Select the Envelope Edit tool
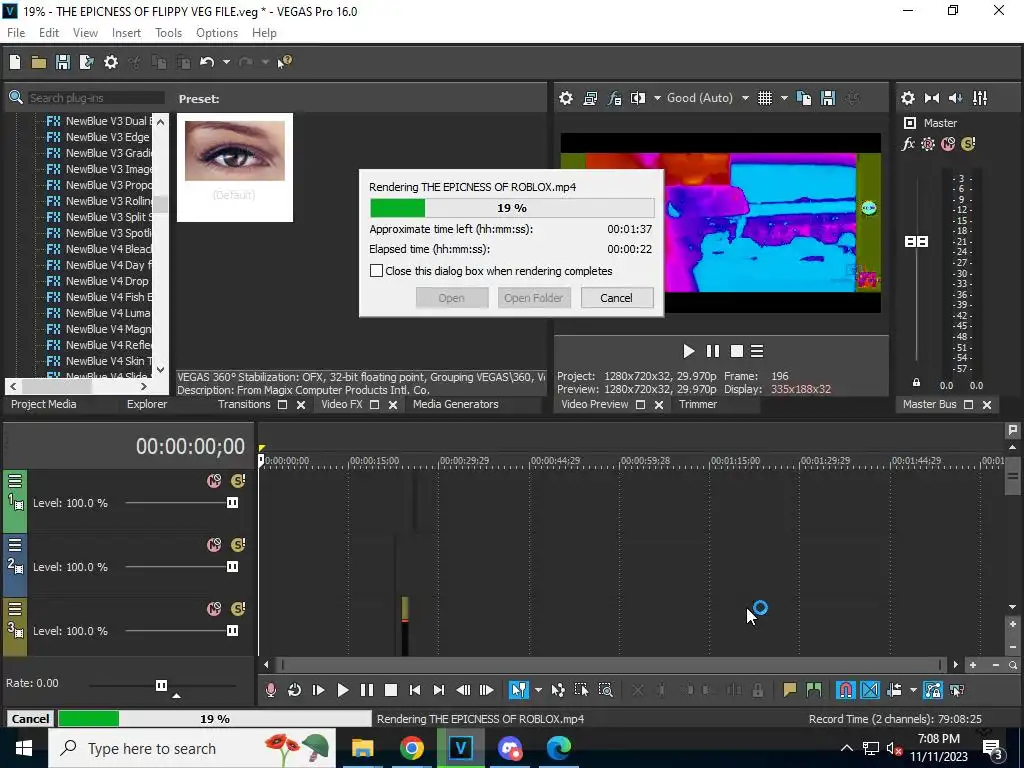1024x768 pixels. 558,690
